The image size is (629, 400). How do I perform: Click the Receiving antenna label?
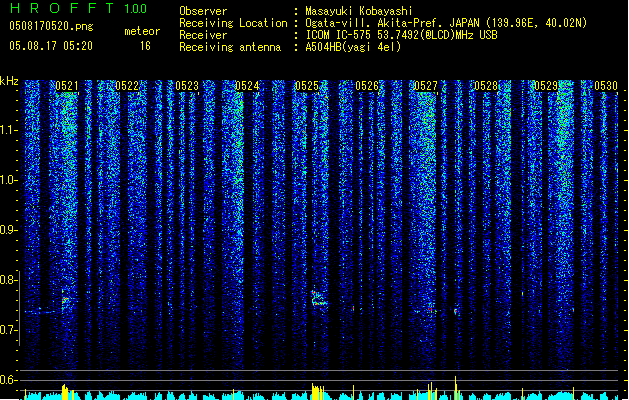click(230, 47)
